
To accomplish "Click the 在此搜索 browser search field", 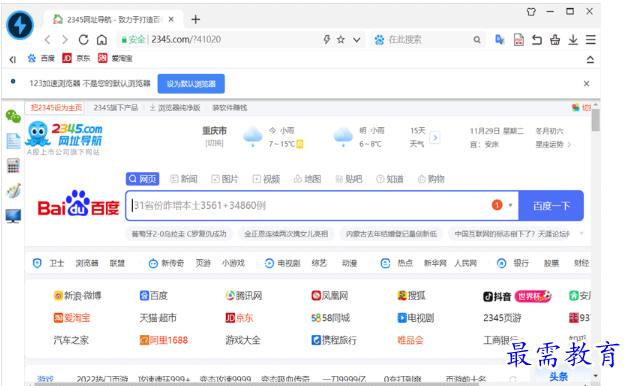I will [x=429, y=40].
